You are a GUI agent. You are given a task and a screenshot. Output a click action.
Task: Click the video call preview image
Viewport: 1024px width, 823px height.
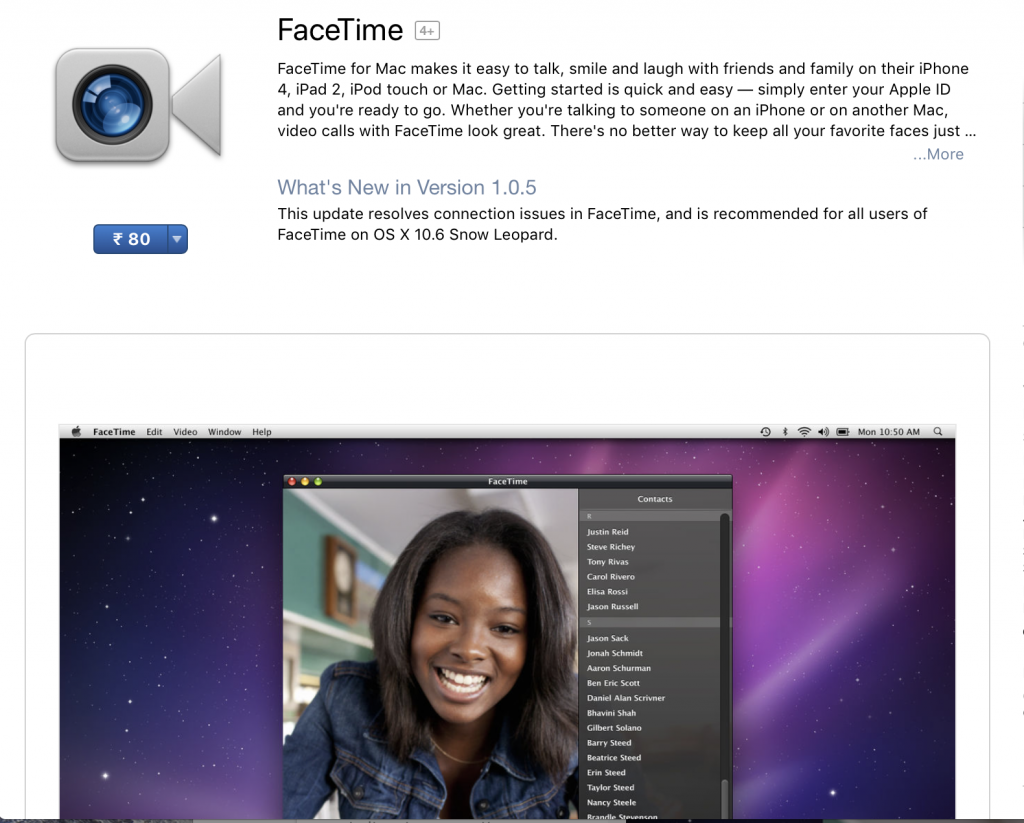(x=430, y=653)
